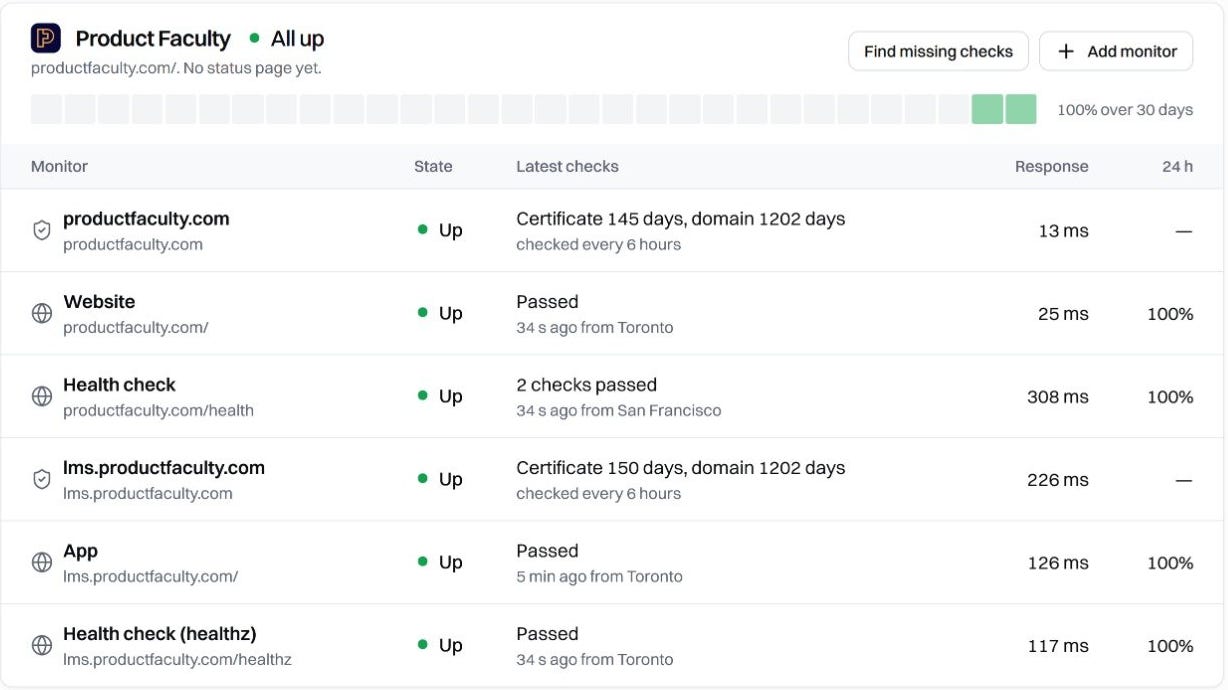Image resolution: width=1228 pixels, height=690 pixels.
Task: Click the shield icon beside lms.productfaculty.com monitor
Action: point(42,480)
